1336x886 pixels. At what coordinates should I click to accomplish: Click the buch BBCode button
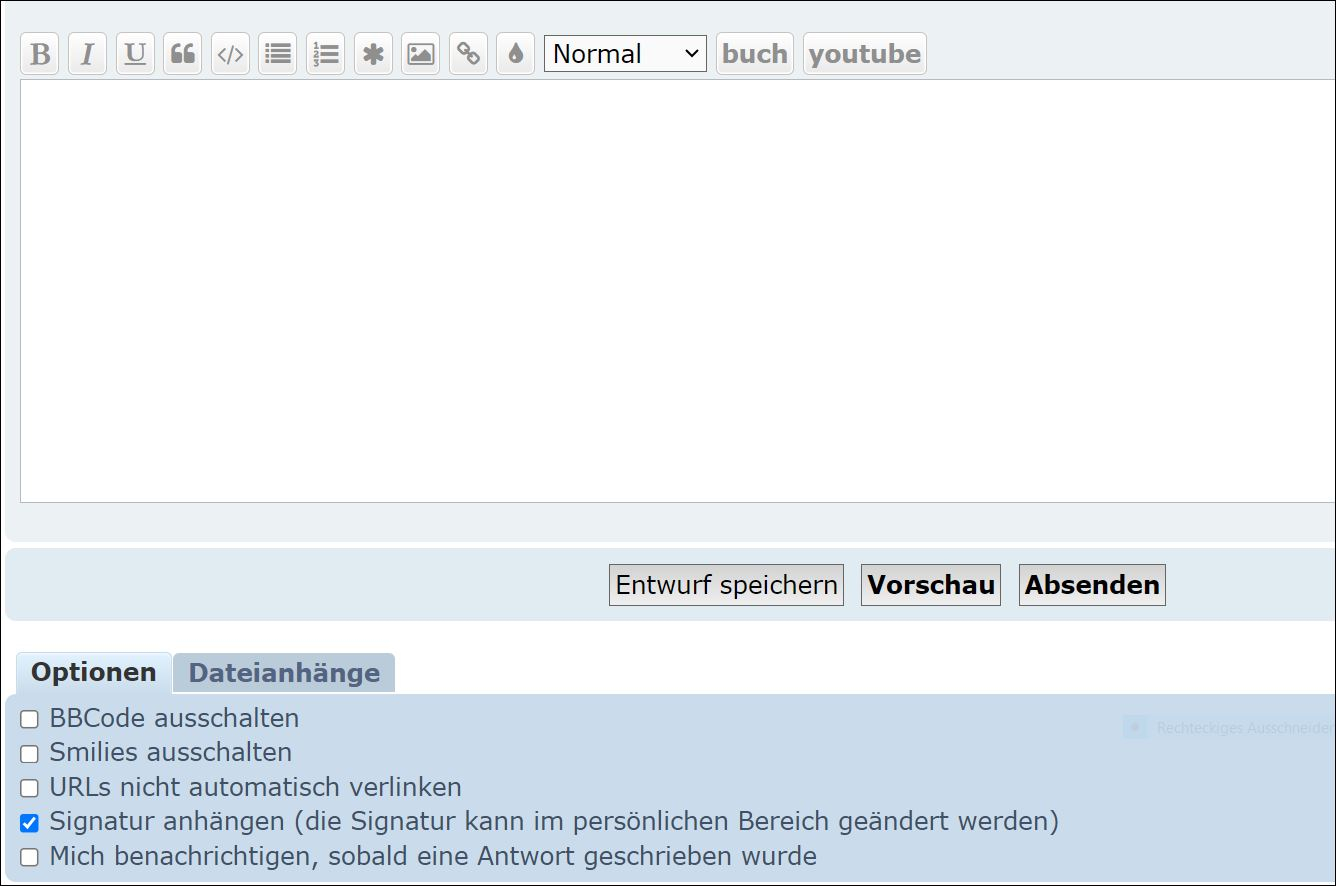pos(754,54)
